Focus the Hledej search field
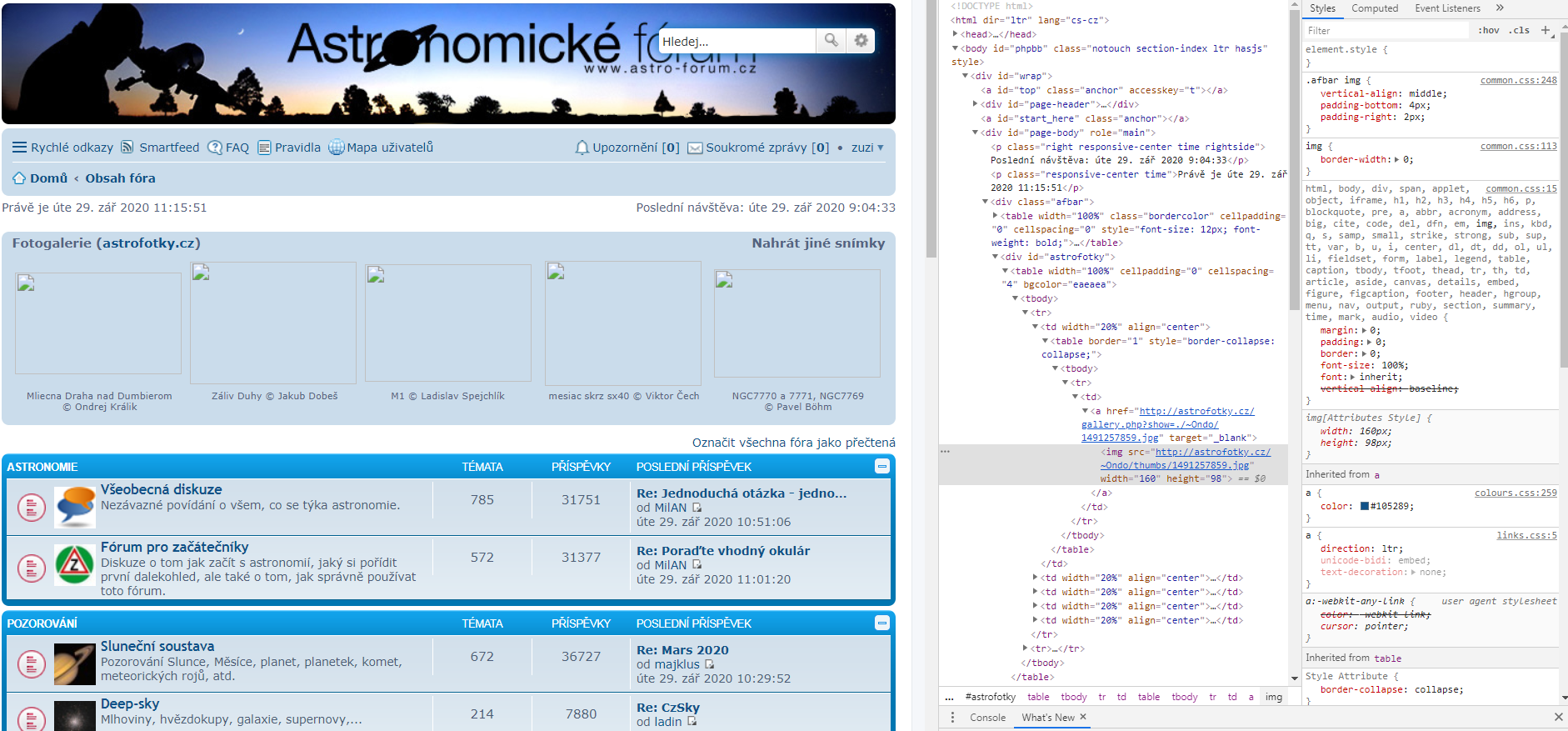The width and height of the screenshot is (1568, 731). (737, 41)
